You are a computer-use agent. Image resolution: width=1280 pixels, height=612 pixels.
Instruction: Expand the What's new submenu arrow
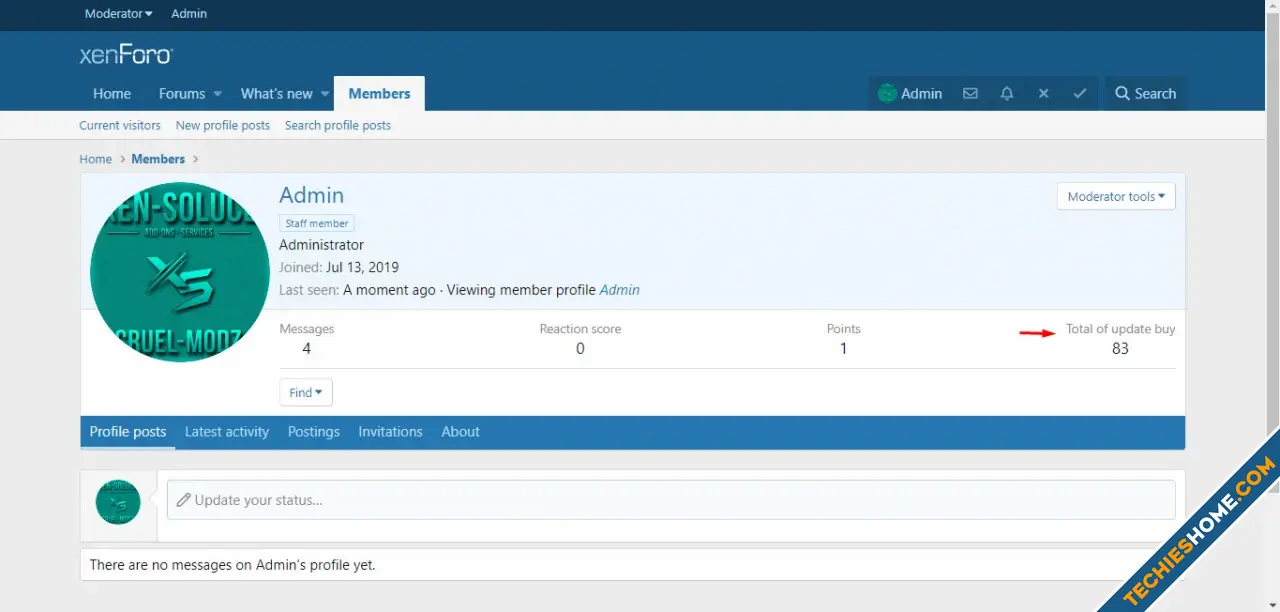(x=324, y=94)
